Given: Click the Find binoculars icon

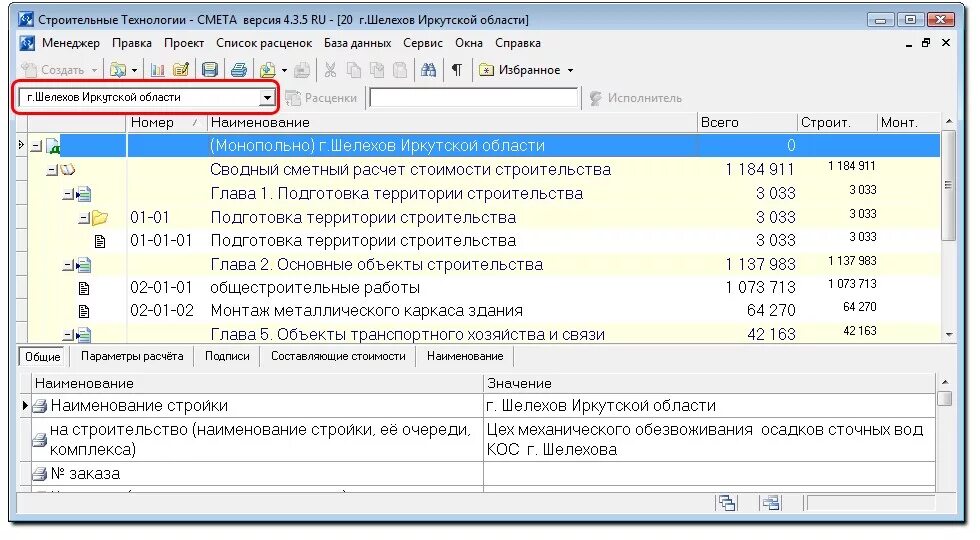Looking at the screenshot, I should pyautogui.click(x=428, y=70).
